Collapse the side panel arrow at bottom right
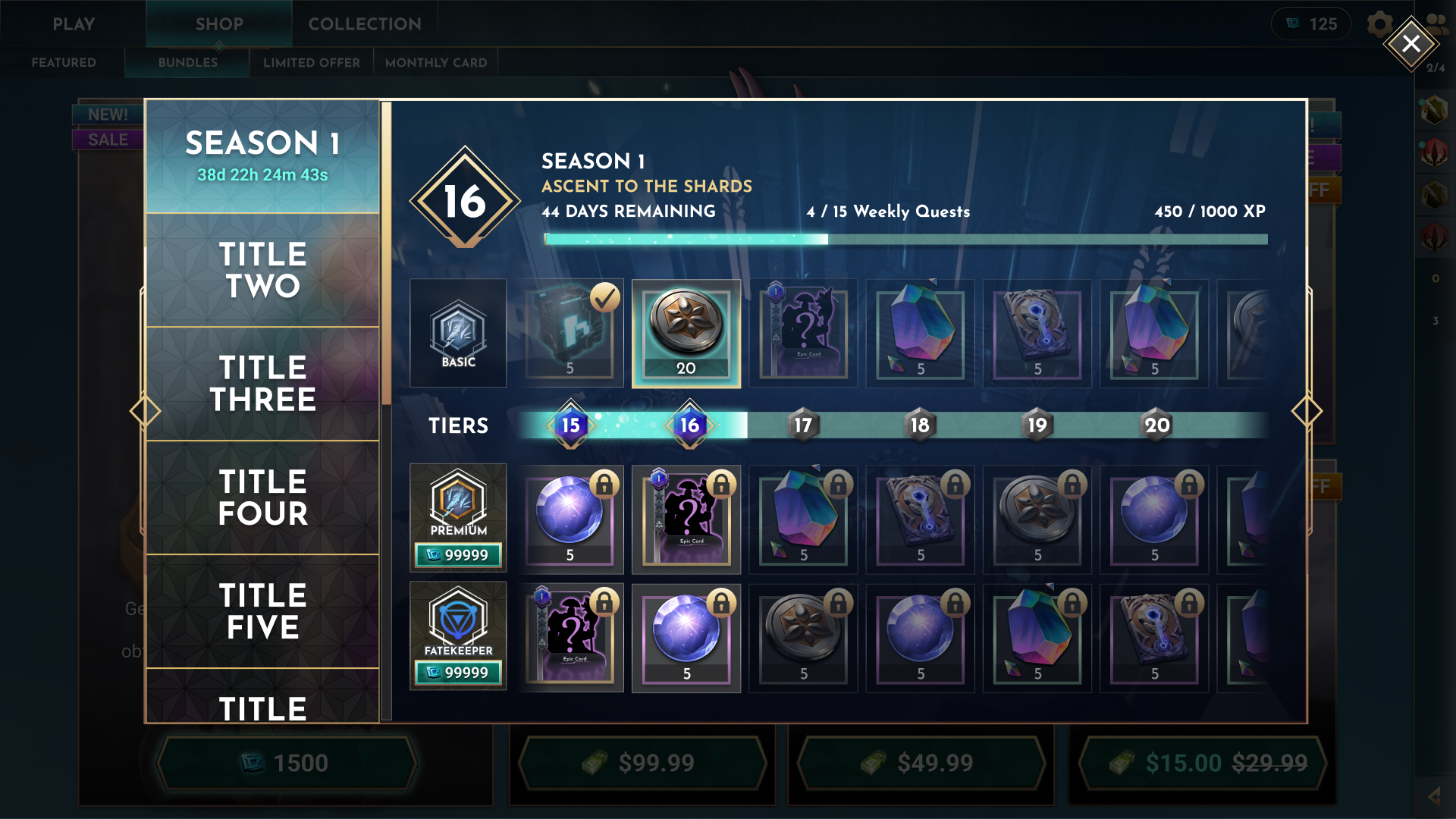Image resolution: width=1456 pixels, height=819 pixels. coord(1434,796)
